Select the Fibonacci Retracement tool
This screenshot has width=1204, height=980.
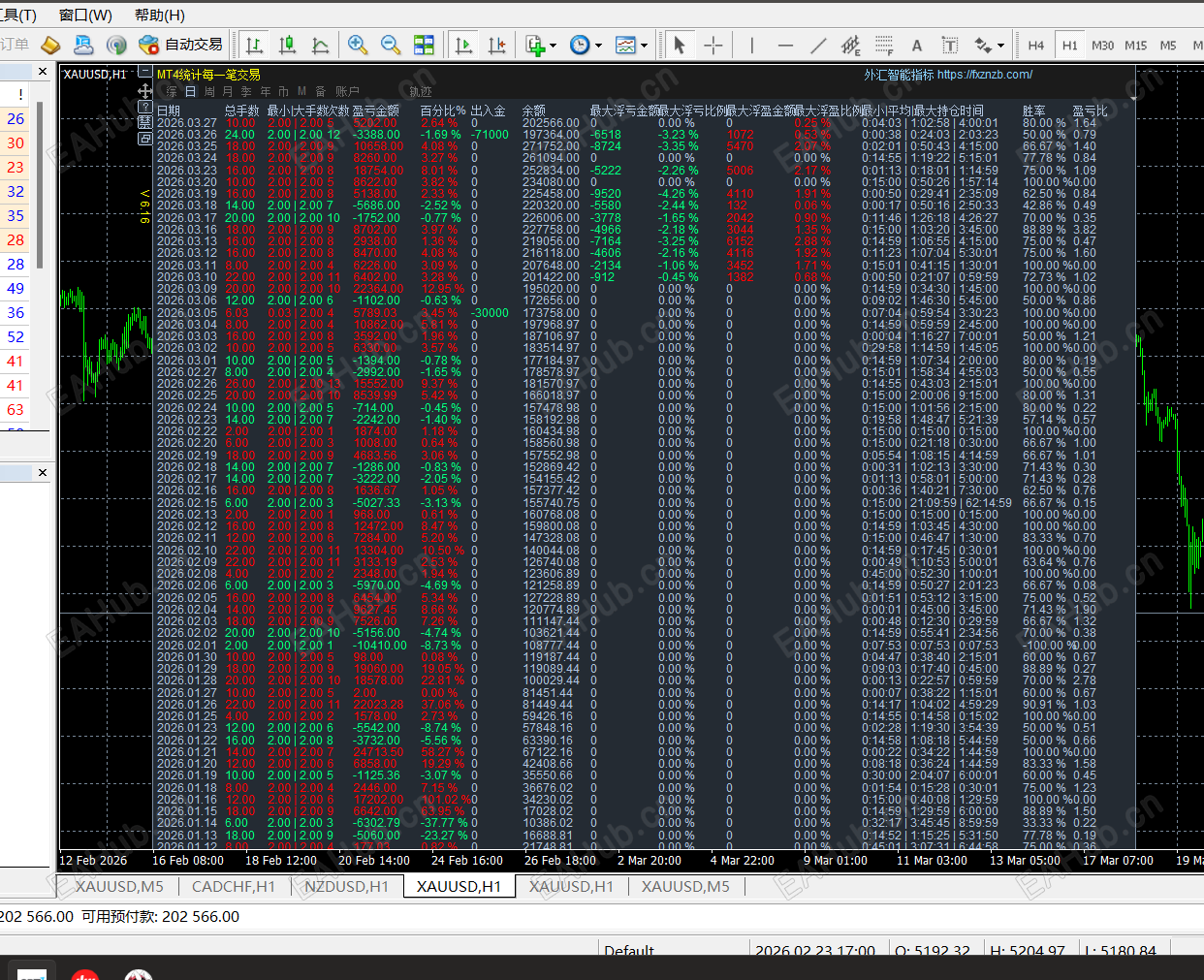884,45
